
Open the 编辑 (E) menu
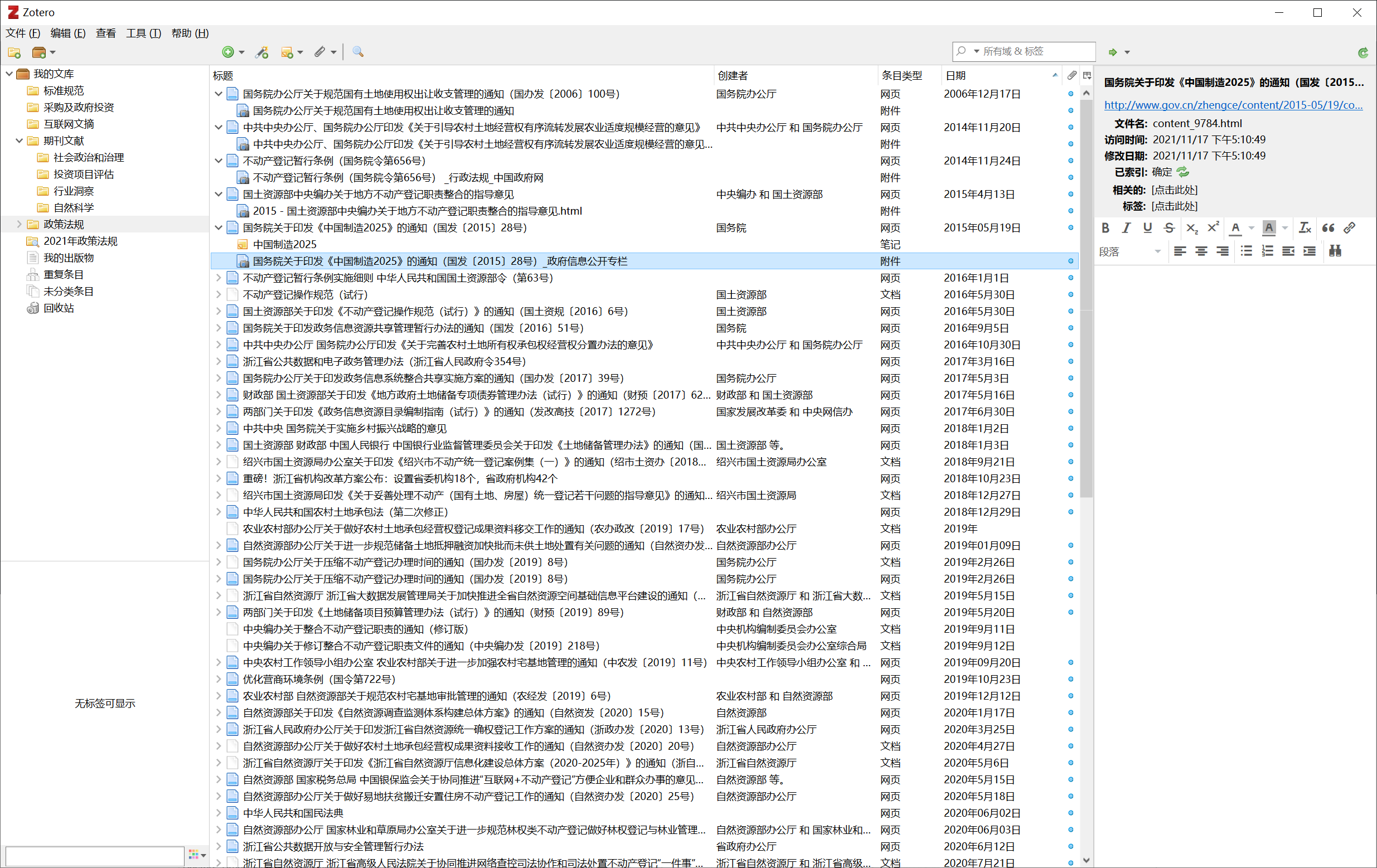tap(67, 33)
